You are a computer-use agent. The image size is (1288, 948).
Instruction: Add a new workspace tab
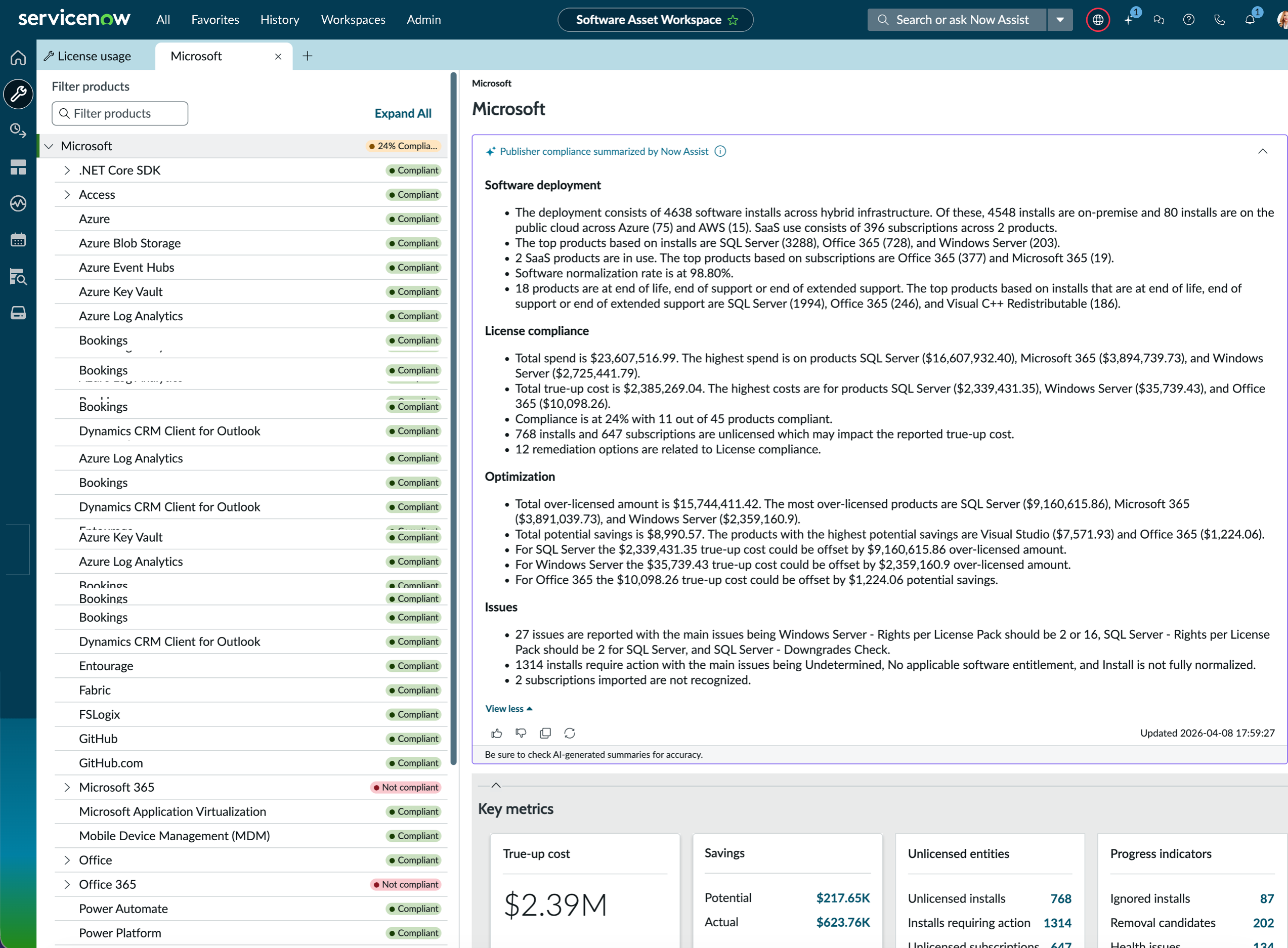click(x=308, y=56)
